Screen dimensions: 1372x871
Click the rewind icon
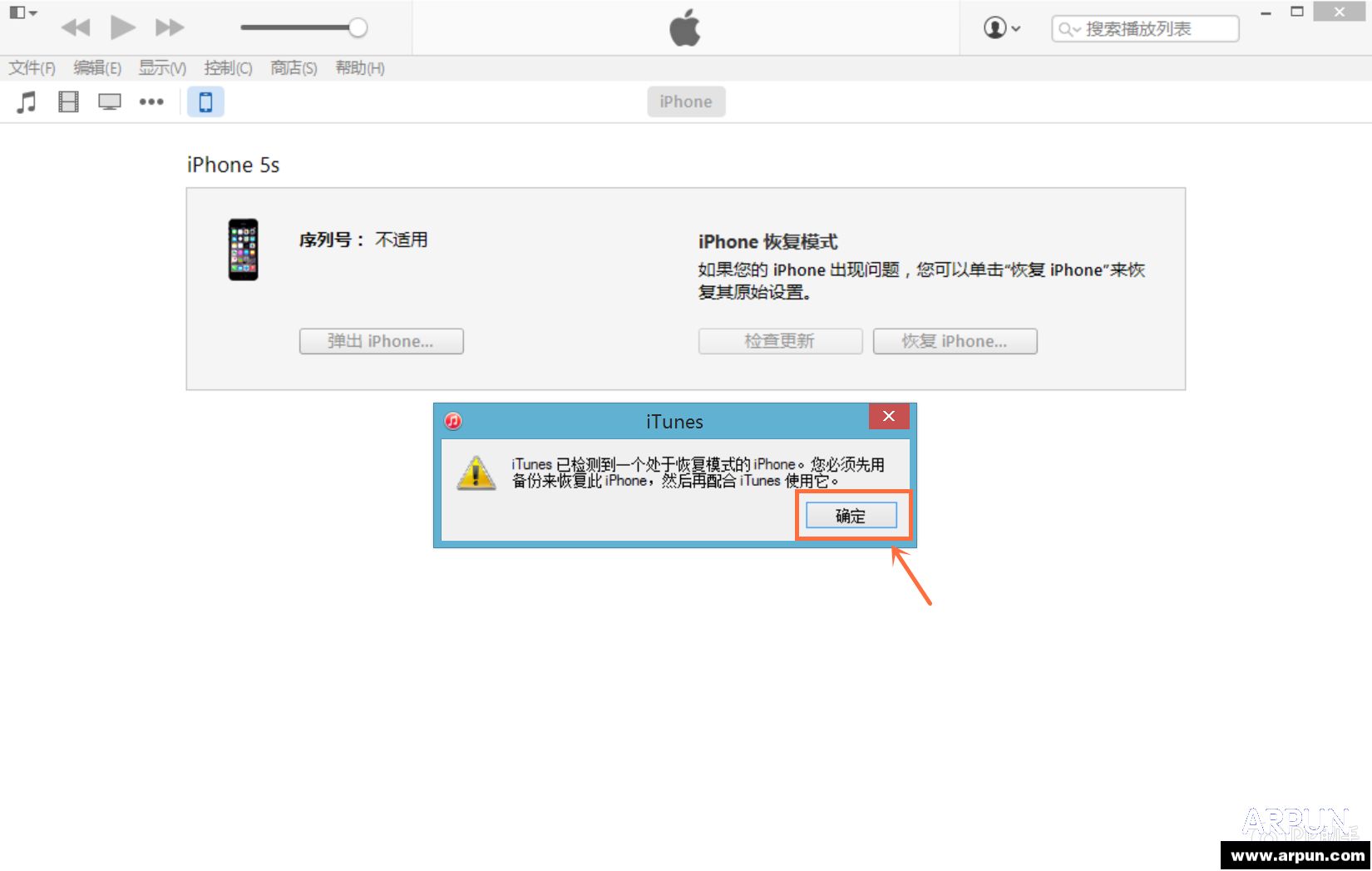pos(76,27)
